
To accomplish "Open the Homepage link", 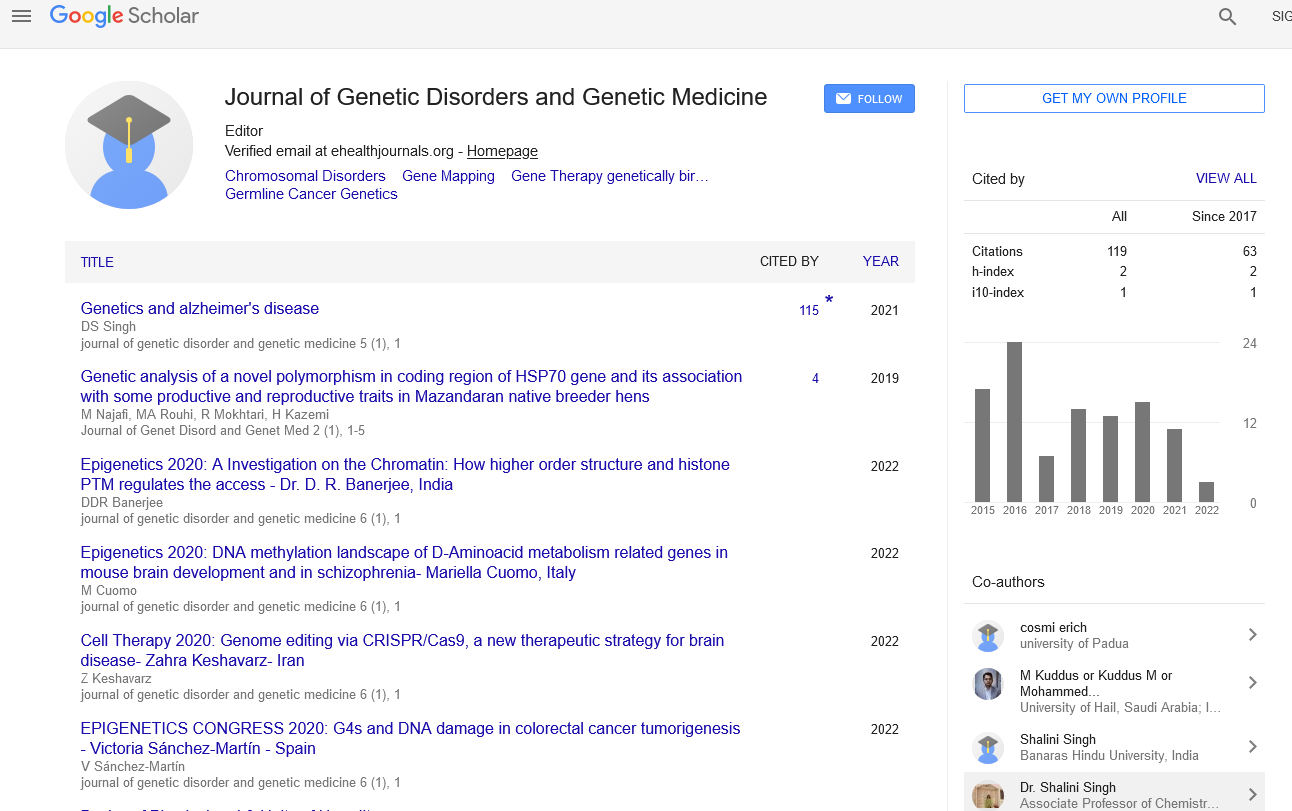I will coord(502,151).
